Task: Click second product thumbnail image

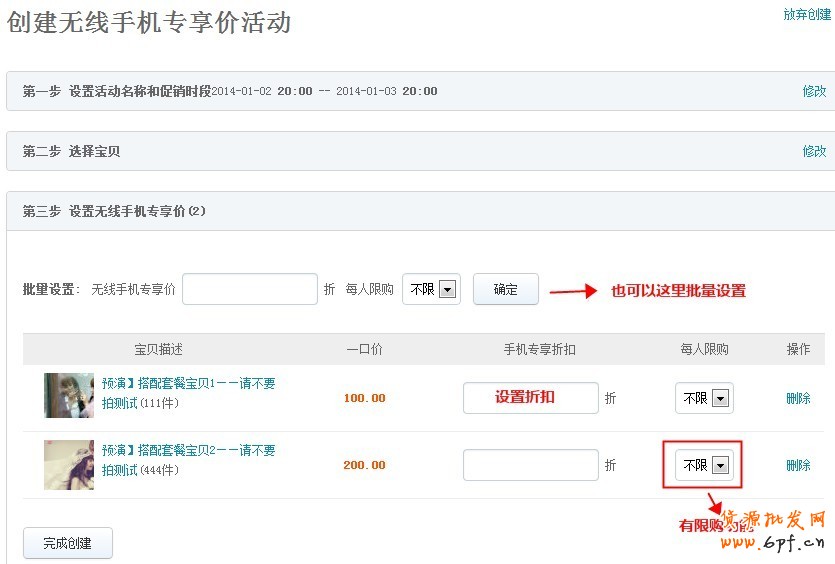Action: 69,464
